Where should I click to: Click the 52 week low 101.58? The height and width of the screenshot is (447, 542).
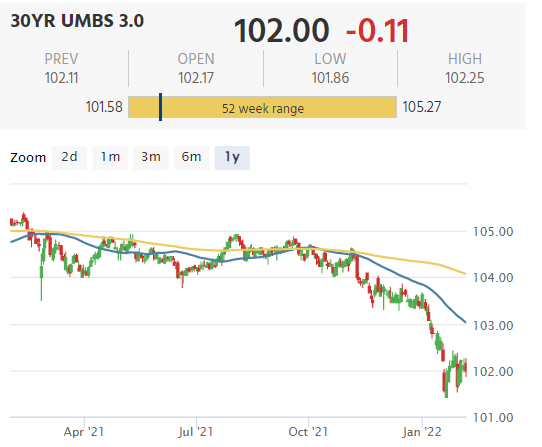pos(104,107)
